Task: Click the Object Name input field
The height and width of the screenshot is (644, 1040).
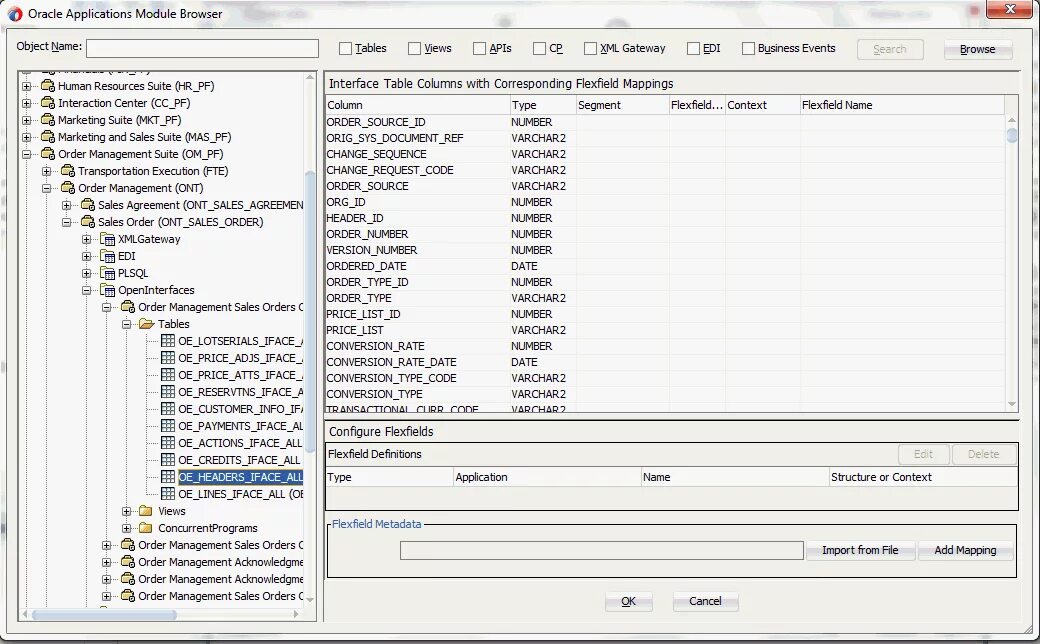Action: [x=202, y=48]
